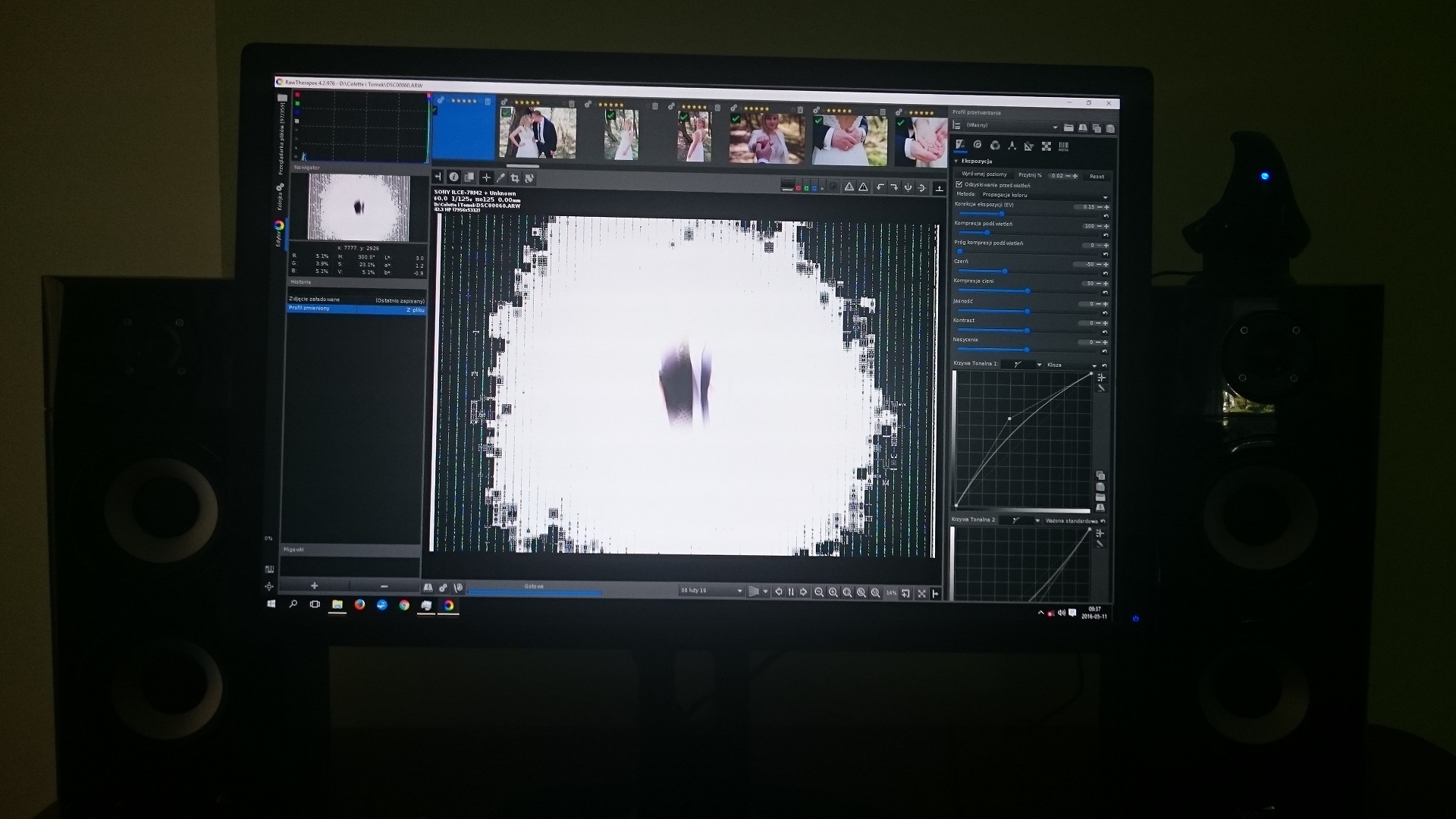
Task: Switch to the Exposure tab icon
Action: 960,146
